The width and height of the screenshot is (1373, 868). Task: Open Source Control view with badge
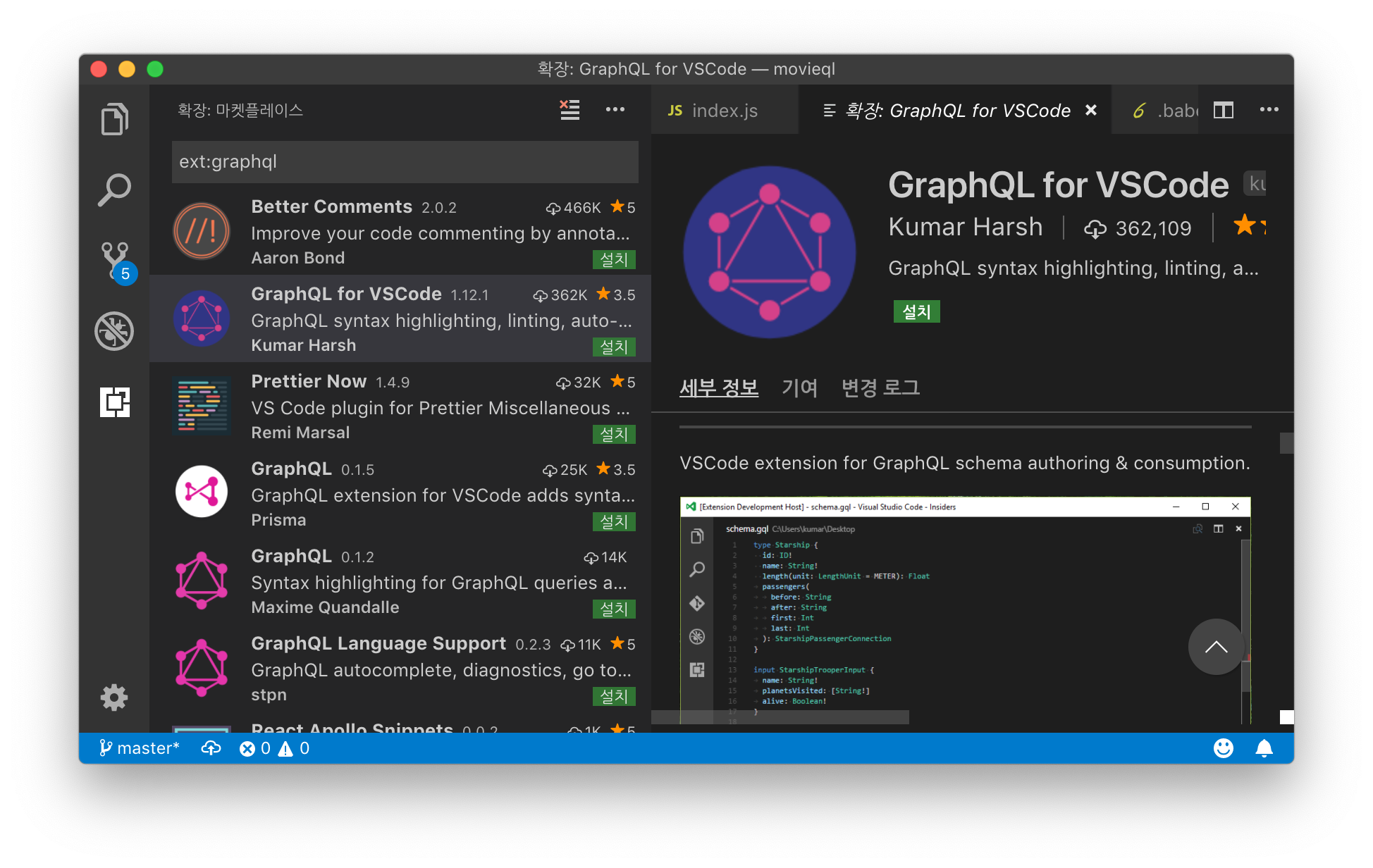pyautogui.click(x=116, y=261)
